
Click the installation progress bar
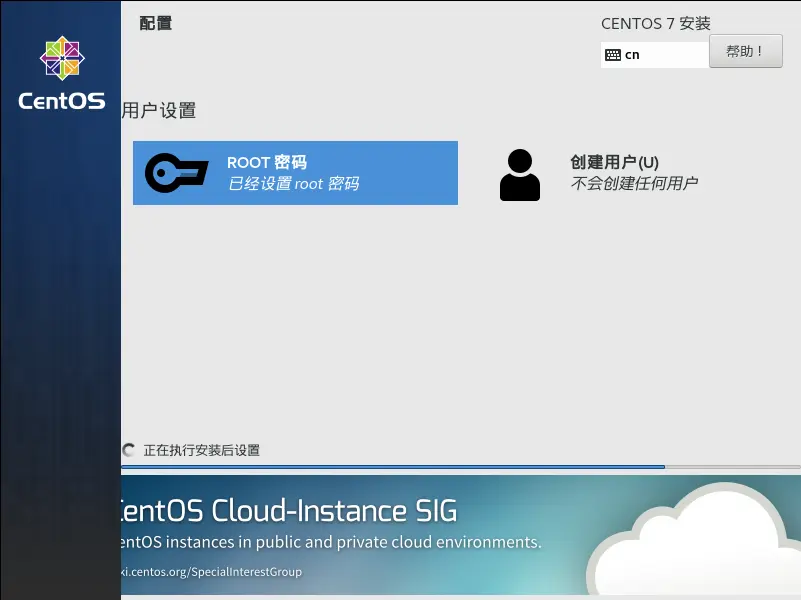coord(461,467)
